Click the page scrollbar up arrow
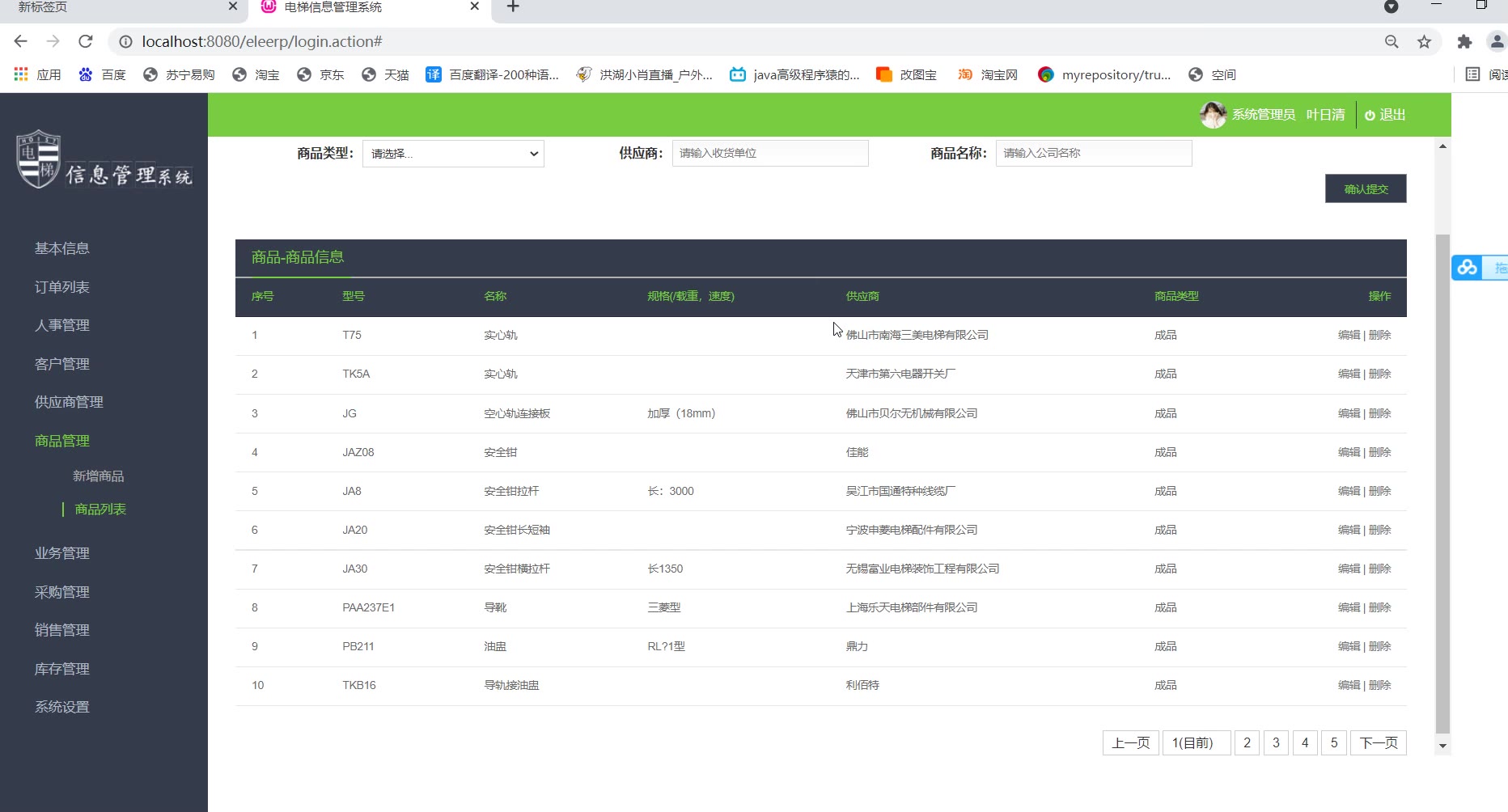 click(x=1442, y=146)
